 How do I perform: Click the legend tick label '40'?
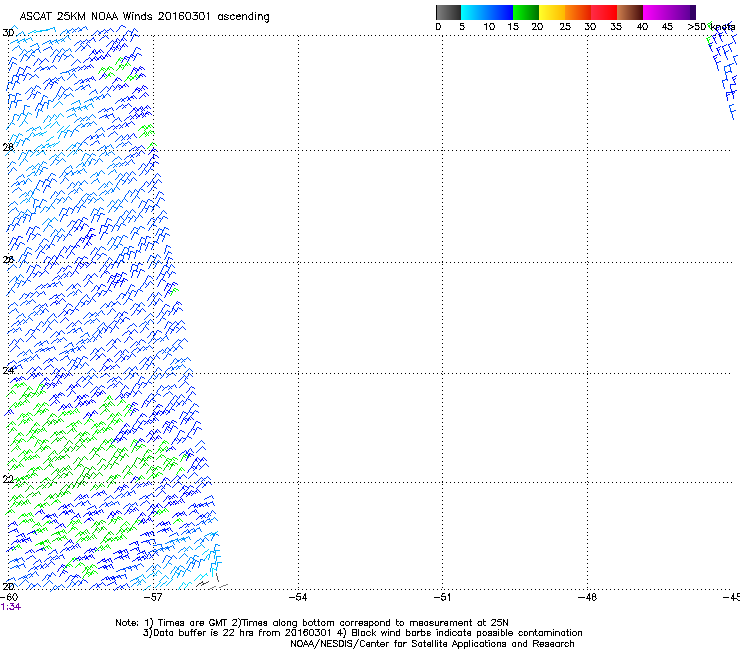pyautogui.click(x=642, y=27)
